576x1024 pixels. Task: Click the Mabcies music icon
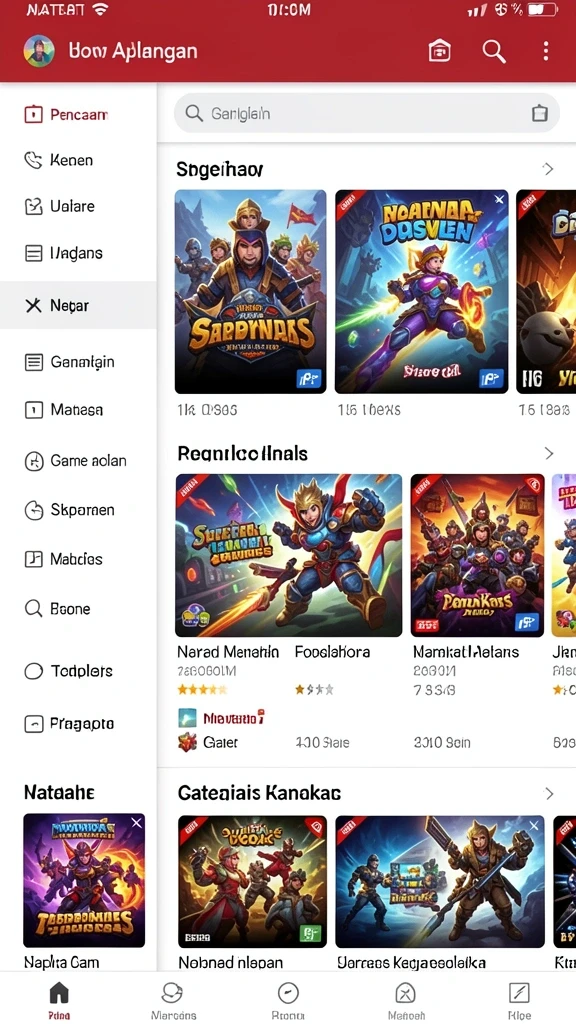pyautogui.click(x=33, y=559)
